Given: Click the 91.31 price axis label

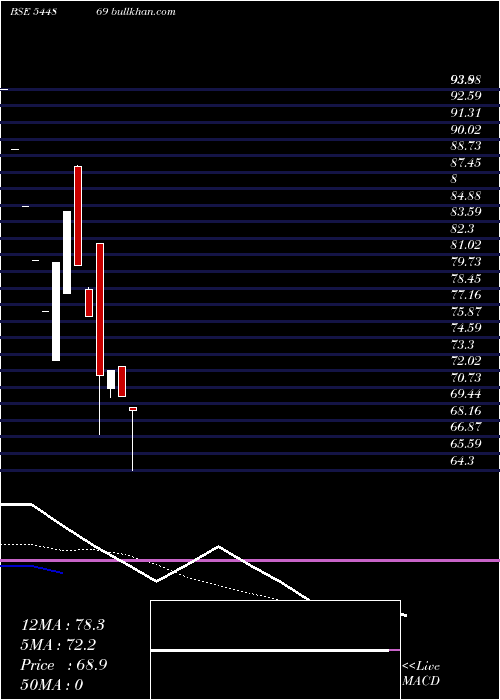Looking at the screenshot, I should (466, 113).
